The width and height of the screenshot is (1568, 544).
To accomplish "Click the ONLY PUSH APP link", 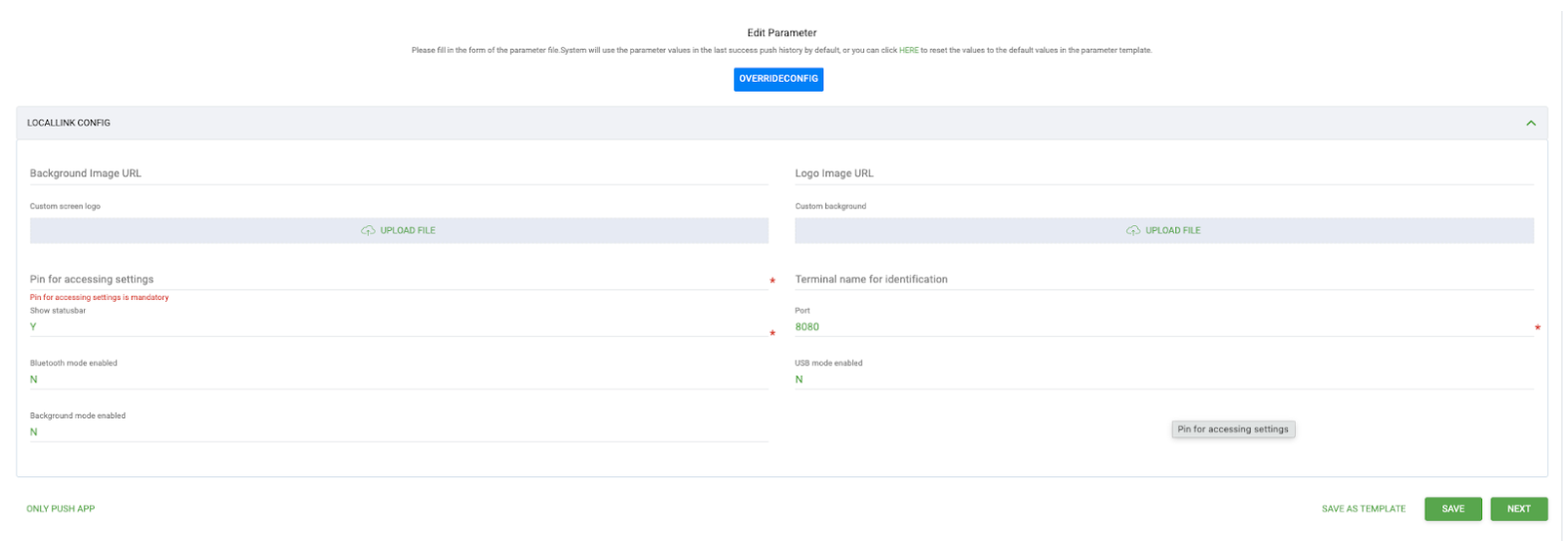I will 61,509.
